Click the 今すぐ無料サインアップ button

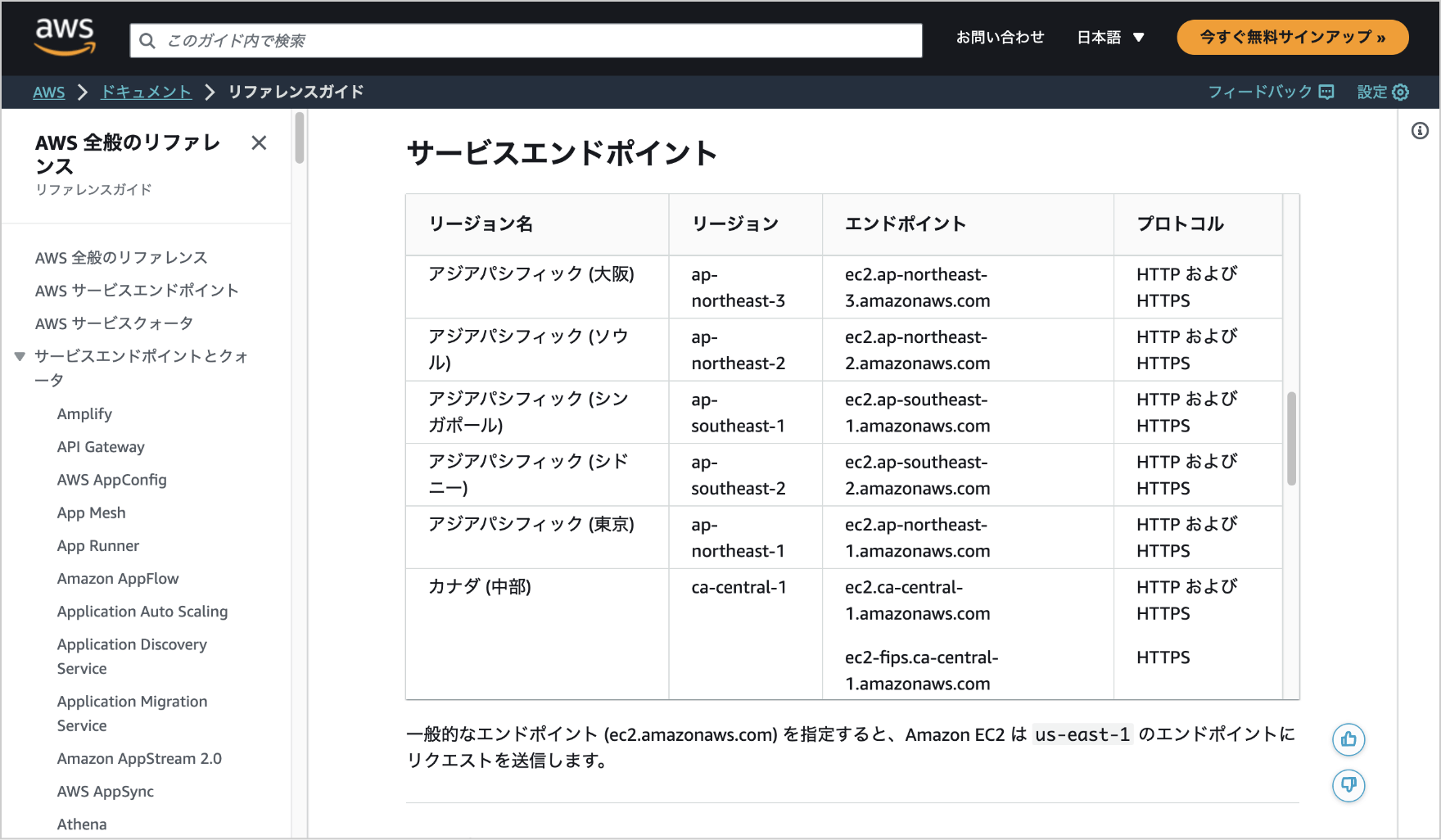pyautogui.click(x=1292, y=38)
